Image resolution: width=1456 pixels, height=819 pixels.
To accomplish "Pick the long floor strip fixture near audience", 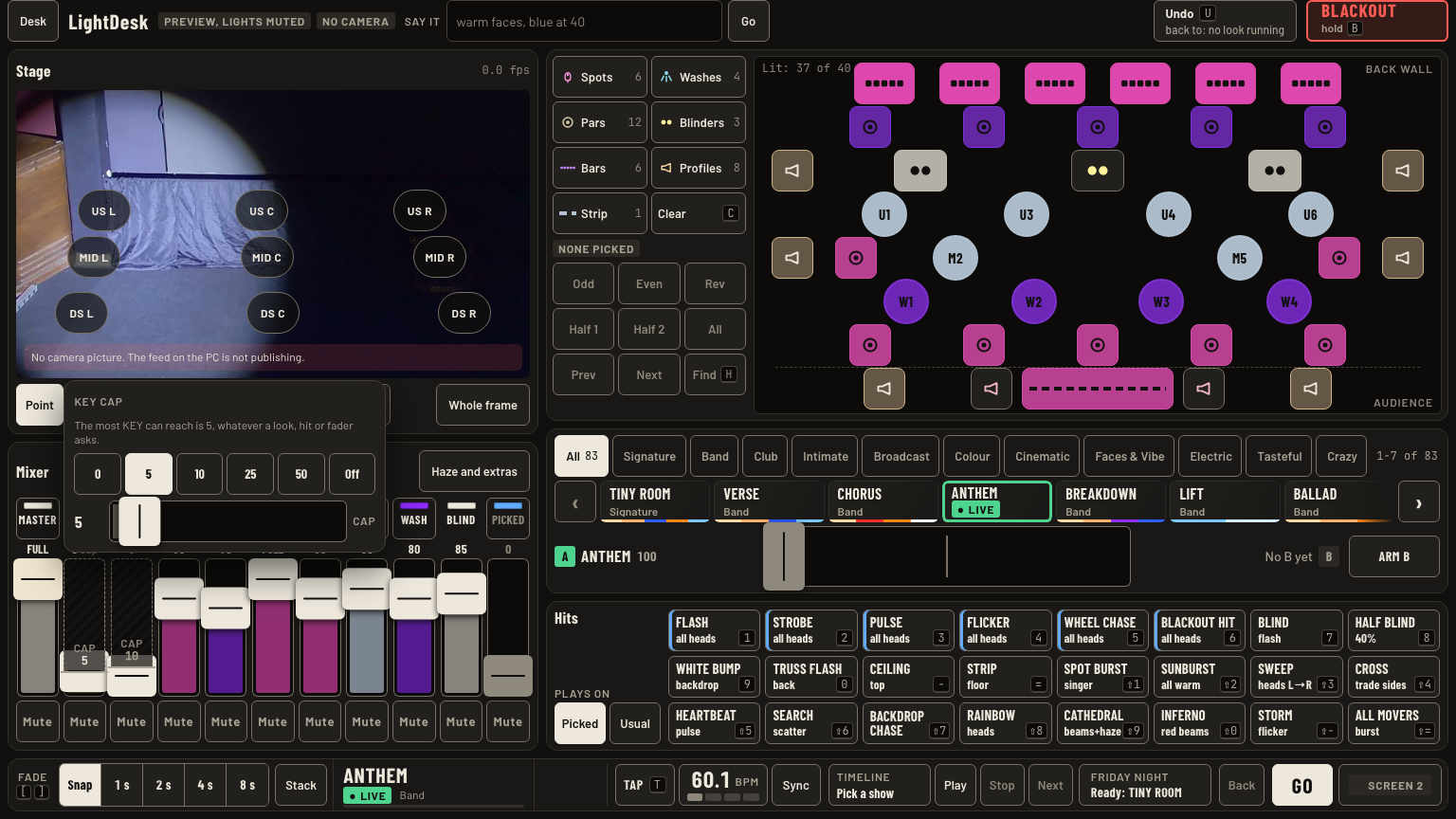I will pos(1098,389).
